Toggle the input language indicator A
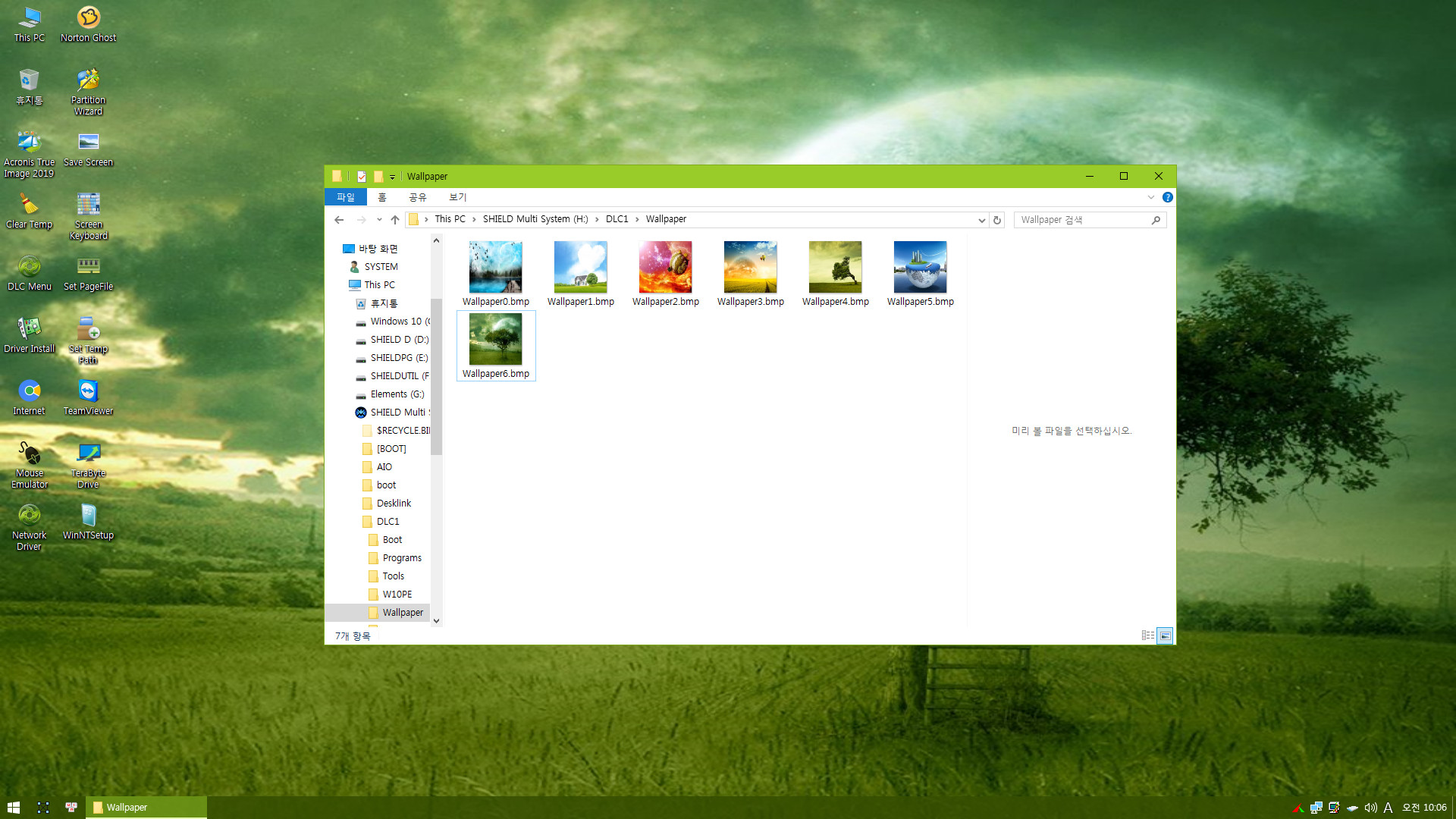The image size is (1456, 819). pyautogui.click(x=1388, y=808)
